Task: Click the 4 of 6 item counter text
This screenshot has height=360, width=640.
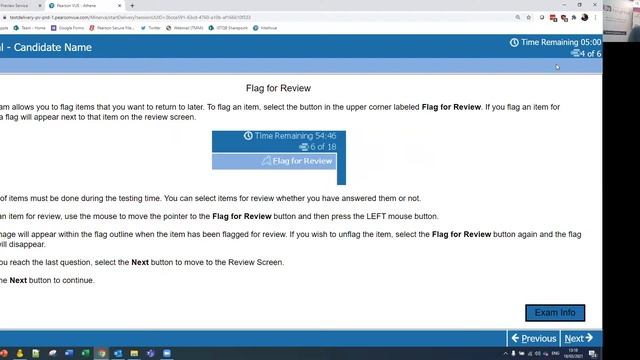Action: (591, 53)
